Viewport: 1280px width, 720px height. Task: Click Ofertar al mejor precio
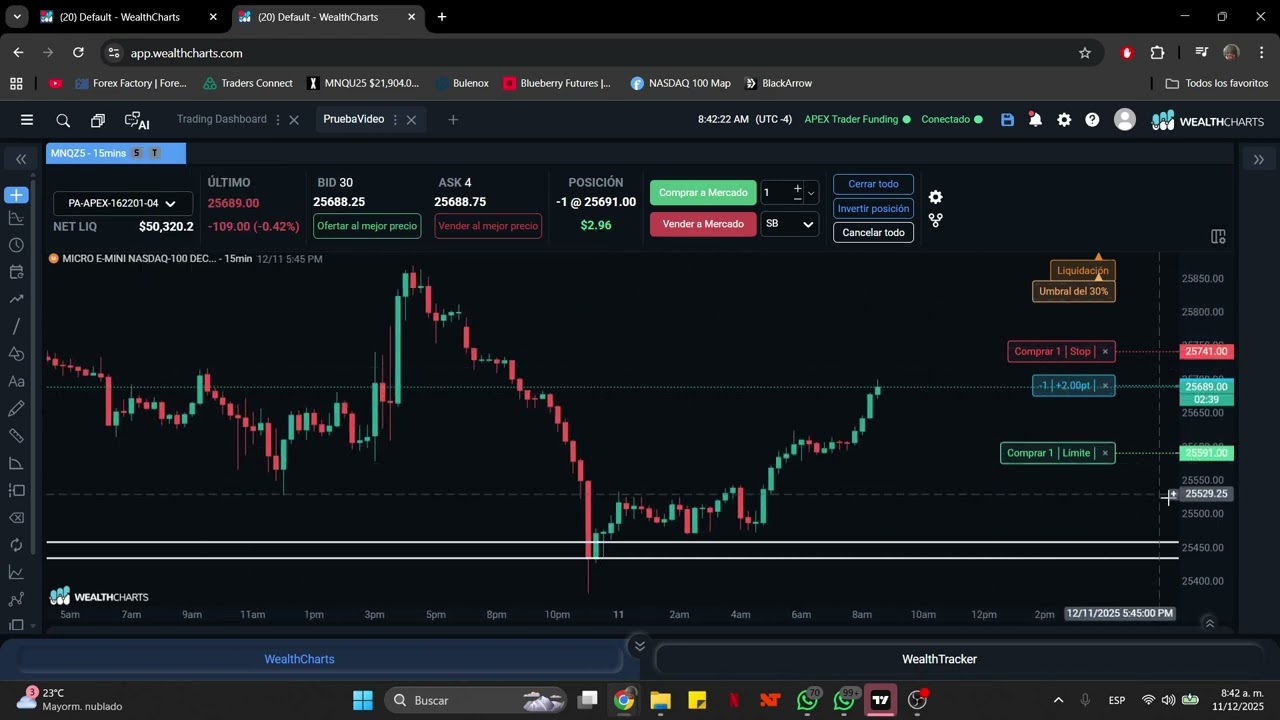point(367,226)
